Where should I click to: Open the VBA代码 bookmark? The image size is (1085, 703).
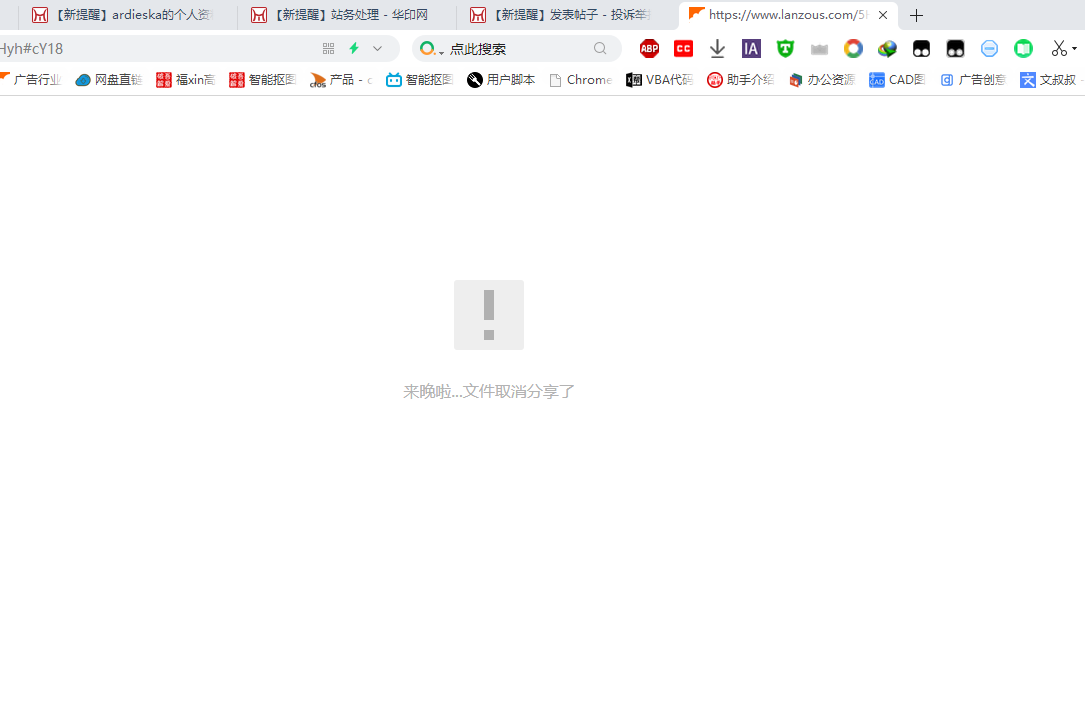click(x=659, y=80)
